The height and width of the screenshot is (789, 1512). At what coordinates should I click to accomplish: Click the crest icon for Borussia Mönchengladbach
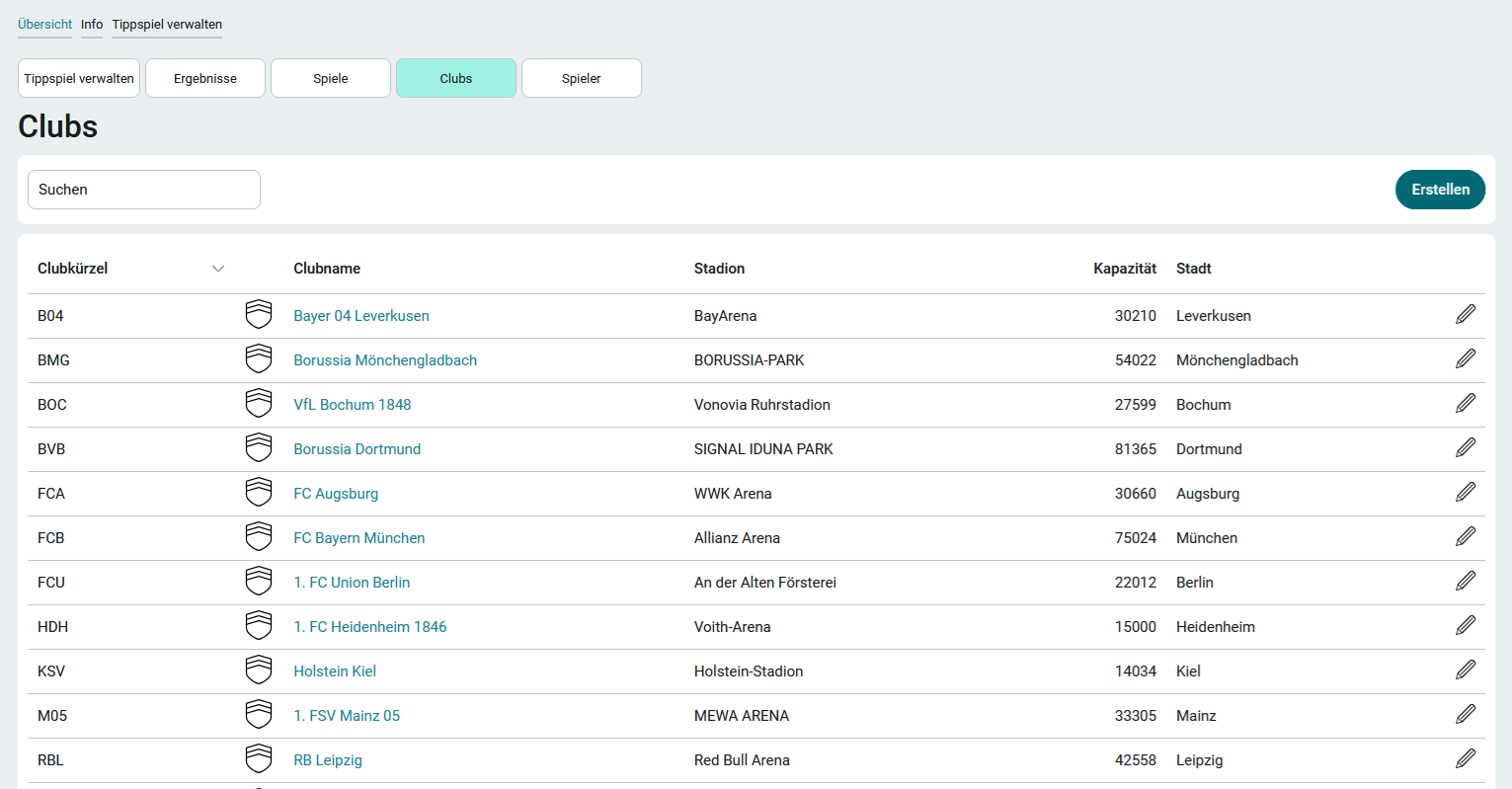(x=259, y=359)
